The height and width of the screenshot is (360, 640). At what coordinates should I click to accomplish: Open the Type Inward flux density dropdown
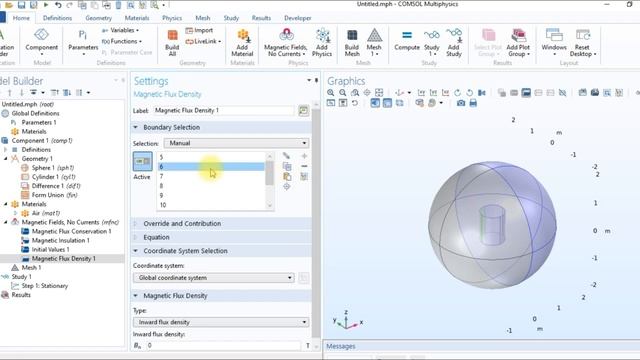221,322
